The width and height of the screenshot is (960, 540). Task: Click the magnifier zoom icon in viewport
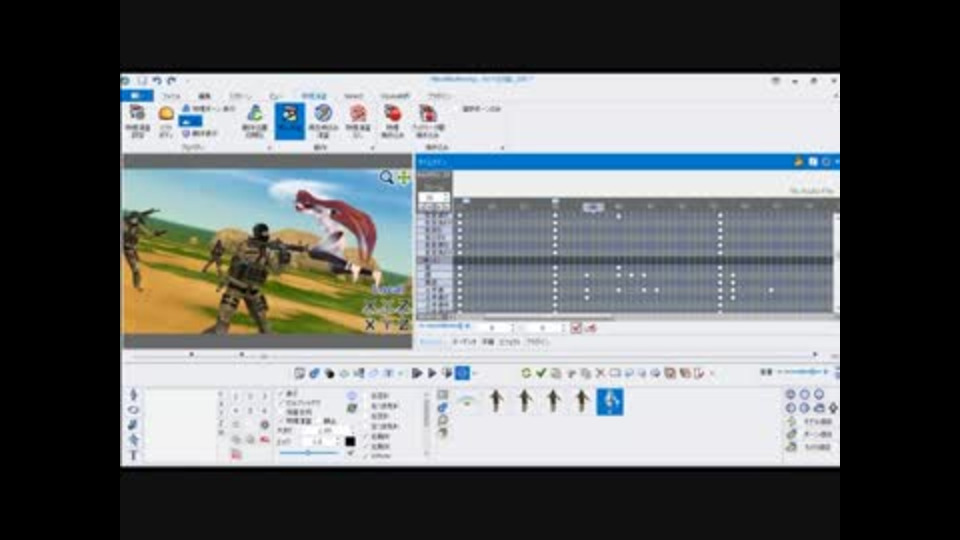(386, 178)
